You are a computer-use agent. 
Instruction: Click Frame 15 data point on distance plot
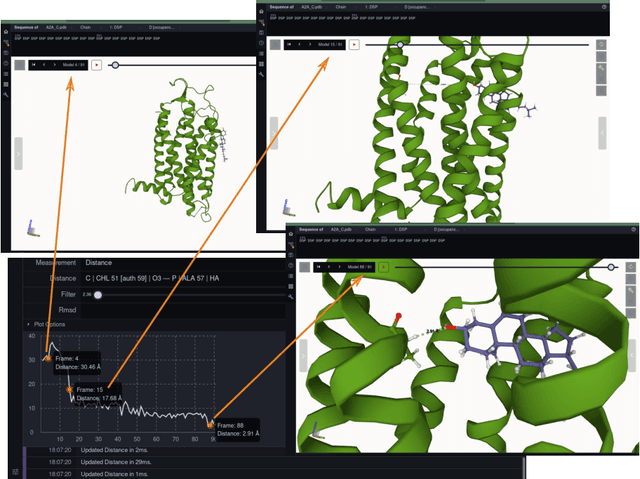pyautogui.click(x=69, y=390)
